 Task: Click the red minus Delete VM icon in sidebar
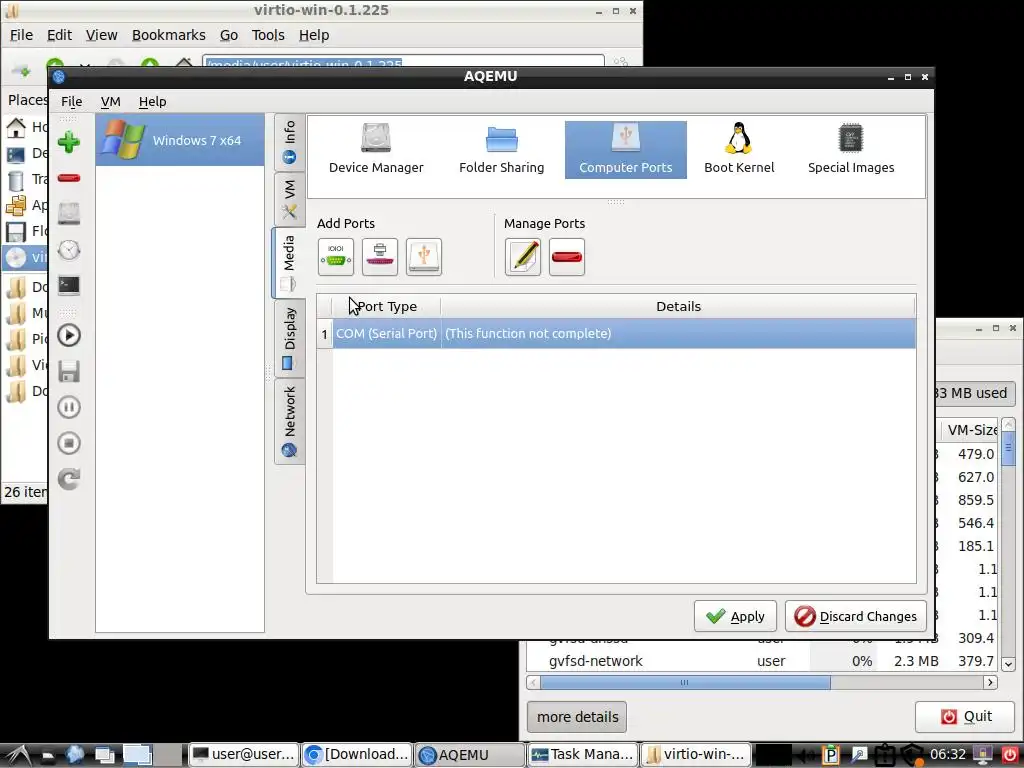69,178
